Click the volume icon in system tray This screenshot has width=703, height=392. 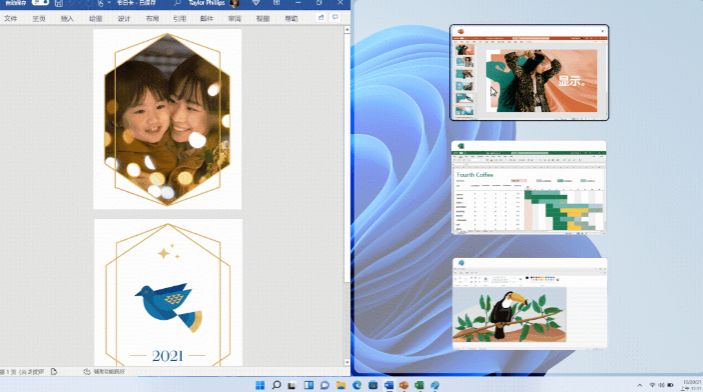(x=661, y=385)
